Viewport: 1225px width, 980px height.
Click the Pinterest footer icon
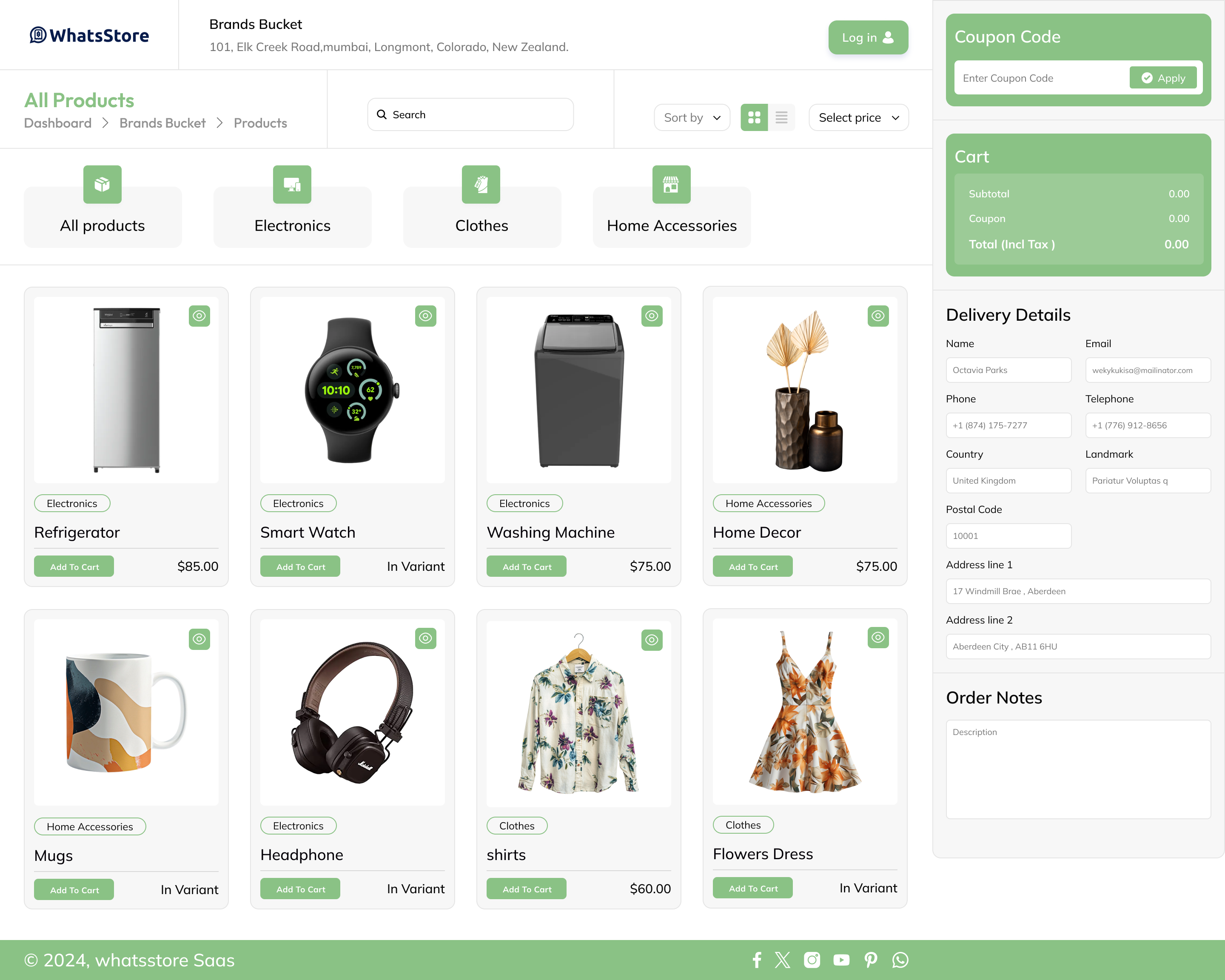[x=870, y=960]
